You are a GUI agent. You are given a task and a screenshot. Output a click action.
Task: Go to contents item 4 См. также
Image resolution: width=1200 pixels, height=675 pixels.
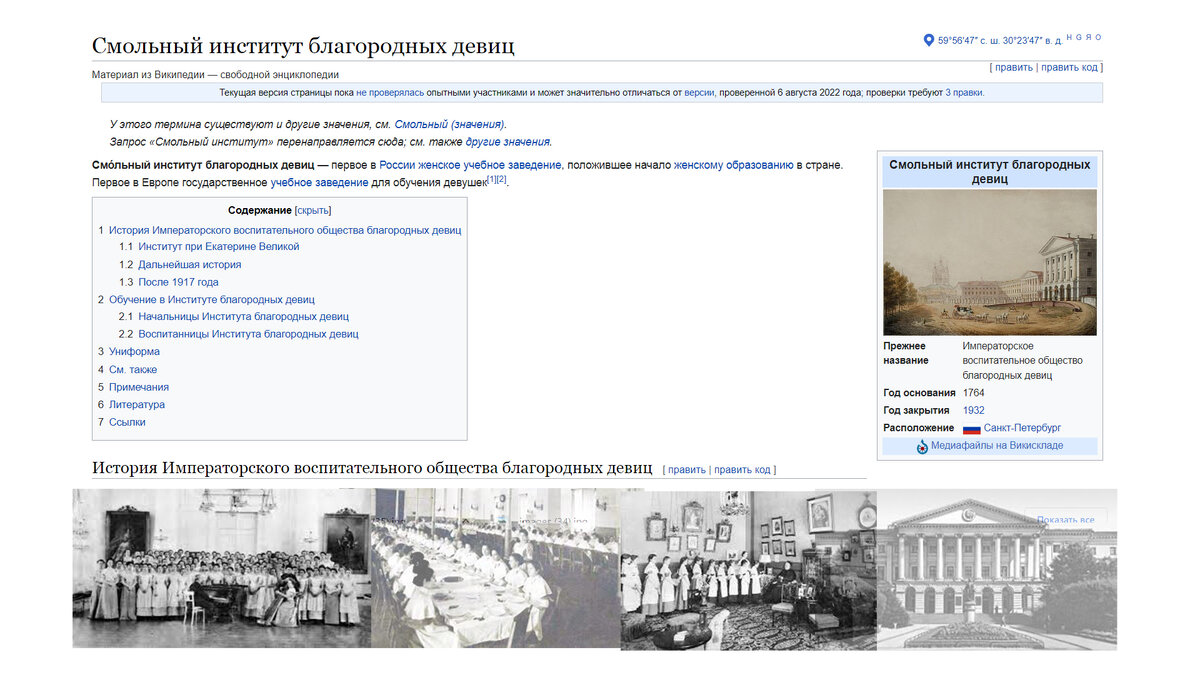tap(127, 370)
